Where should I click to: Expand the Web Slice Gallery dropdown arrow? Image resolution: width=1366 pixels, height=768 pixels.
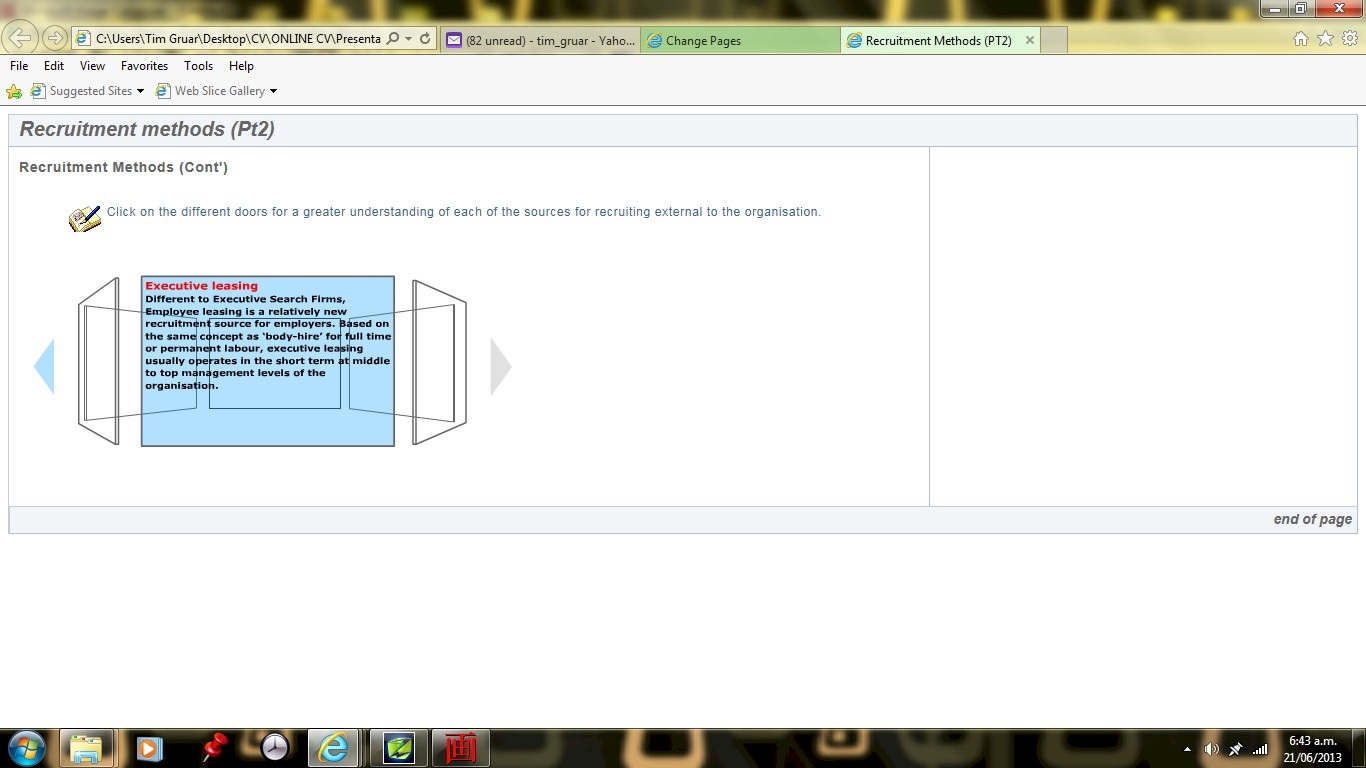(x=273, y=91)
